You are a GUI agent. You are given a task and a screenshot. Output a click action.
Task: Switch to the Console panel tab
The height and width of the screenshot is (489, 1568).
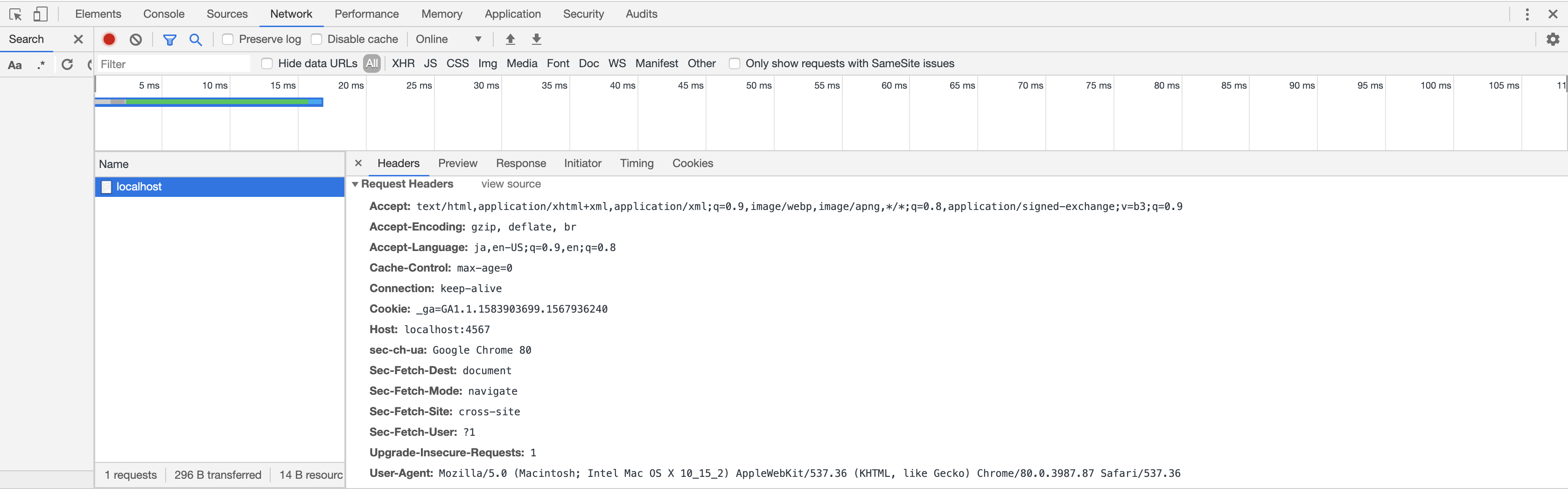click(164, 14)
